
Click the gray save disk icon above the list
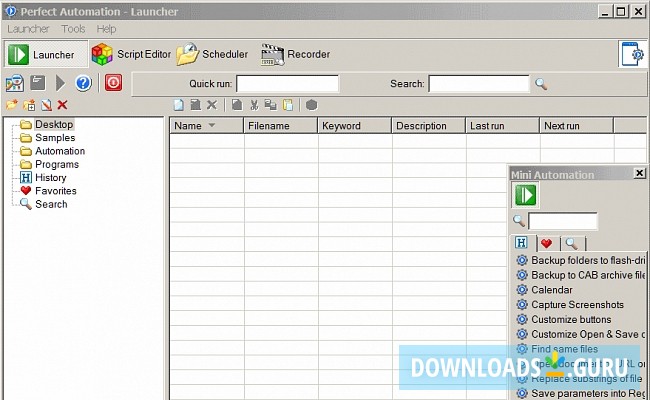coord(195,105)
